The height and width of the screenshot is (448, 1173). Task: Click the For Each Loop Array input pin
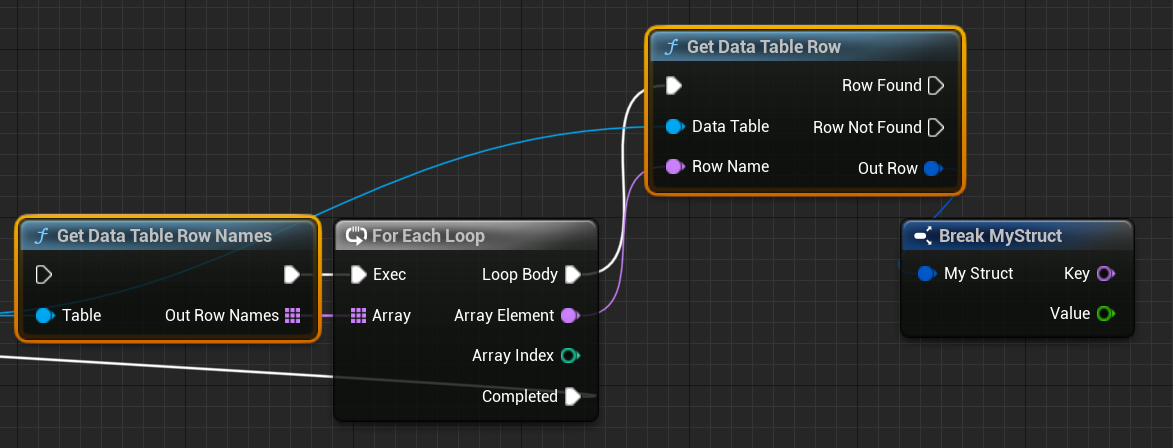click(358, 315)
